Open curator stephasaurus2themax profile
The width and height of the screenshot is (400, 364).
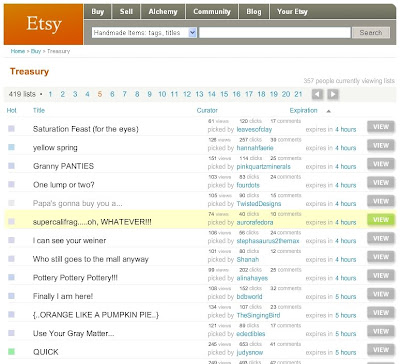click(x=268, y=241)
